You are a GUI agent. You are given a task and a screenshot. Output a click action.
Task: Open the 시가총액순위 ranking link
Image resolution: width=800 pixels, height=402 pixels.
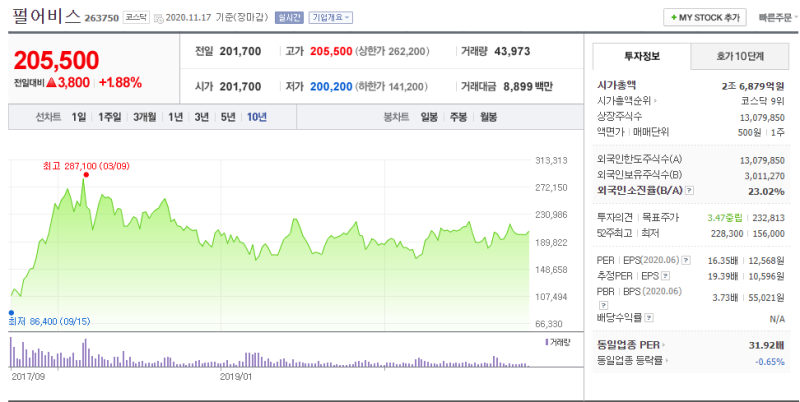coord(627,100)
